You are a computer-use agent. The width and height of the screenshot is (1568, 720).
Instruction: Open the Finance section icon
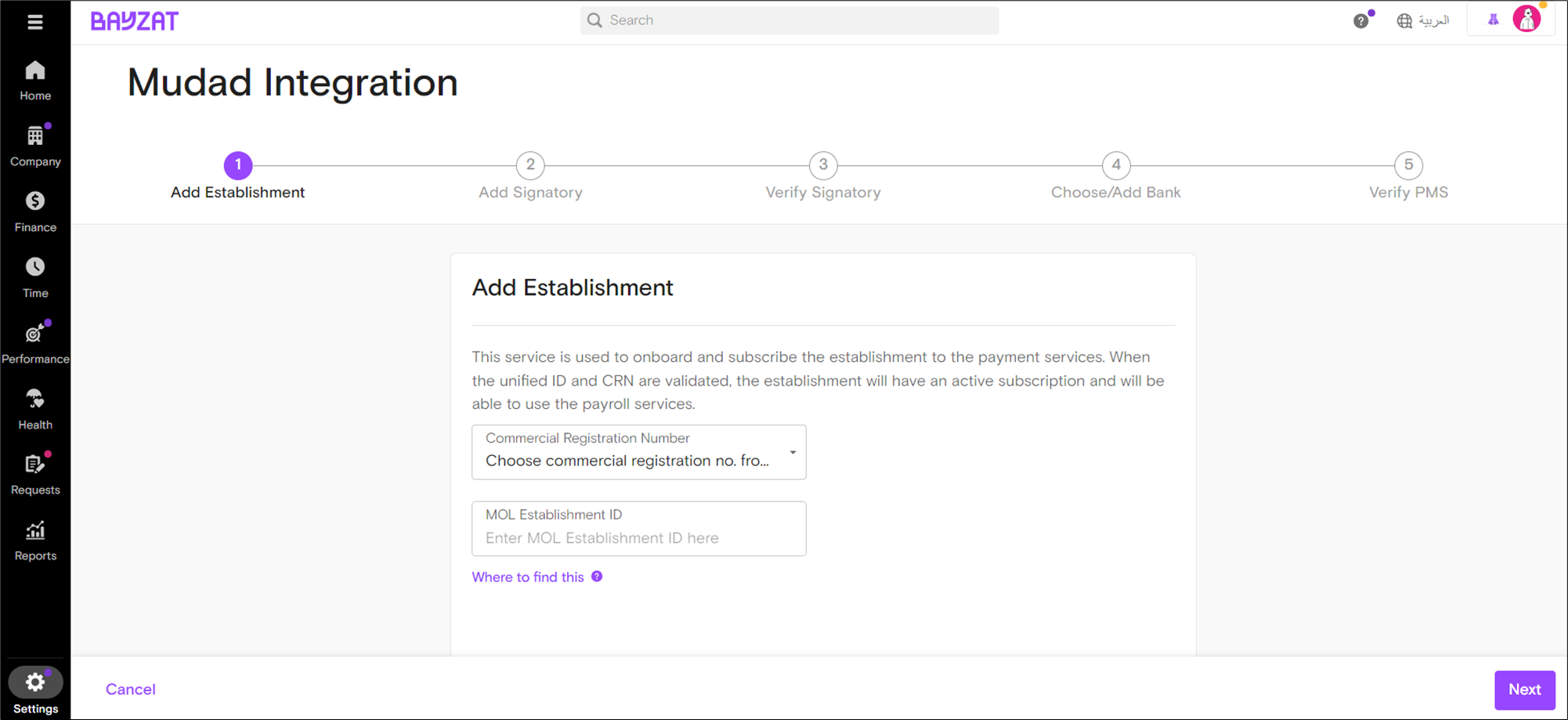[35, 201]
